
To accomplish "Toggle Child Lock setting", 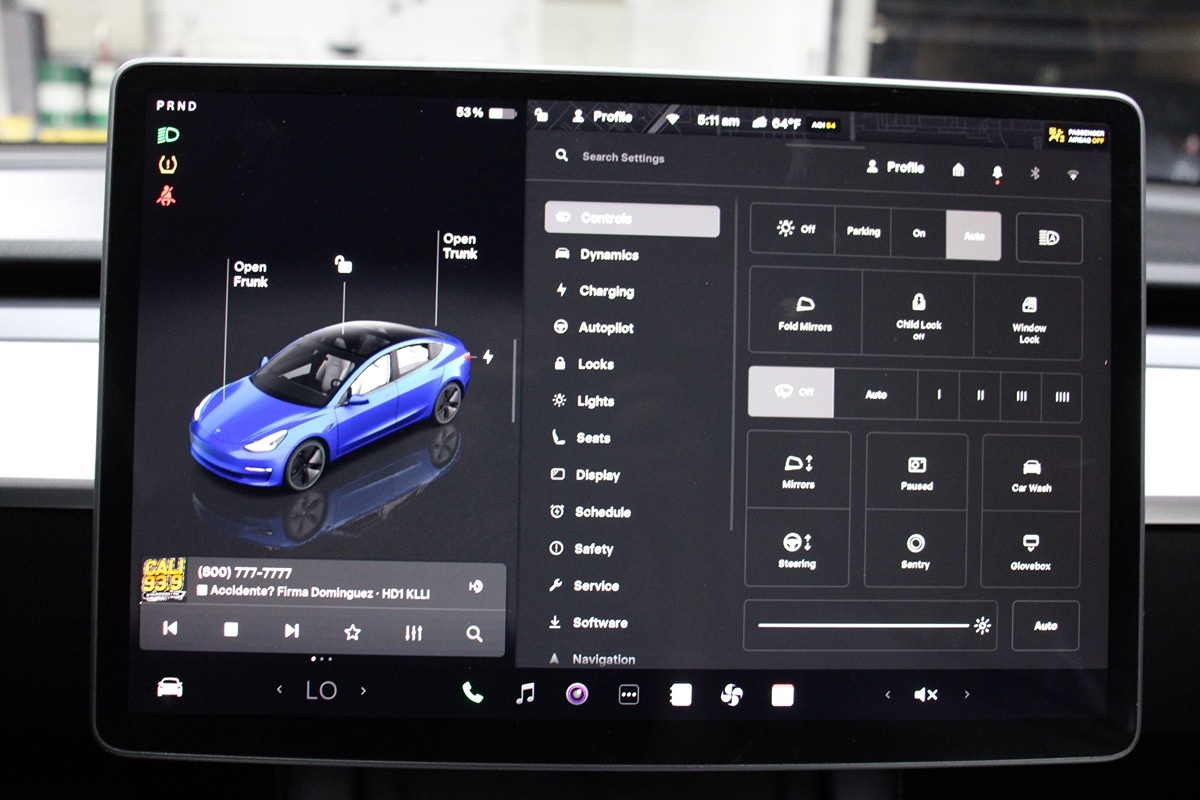I will click(x=918, y=311).
